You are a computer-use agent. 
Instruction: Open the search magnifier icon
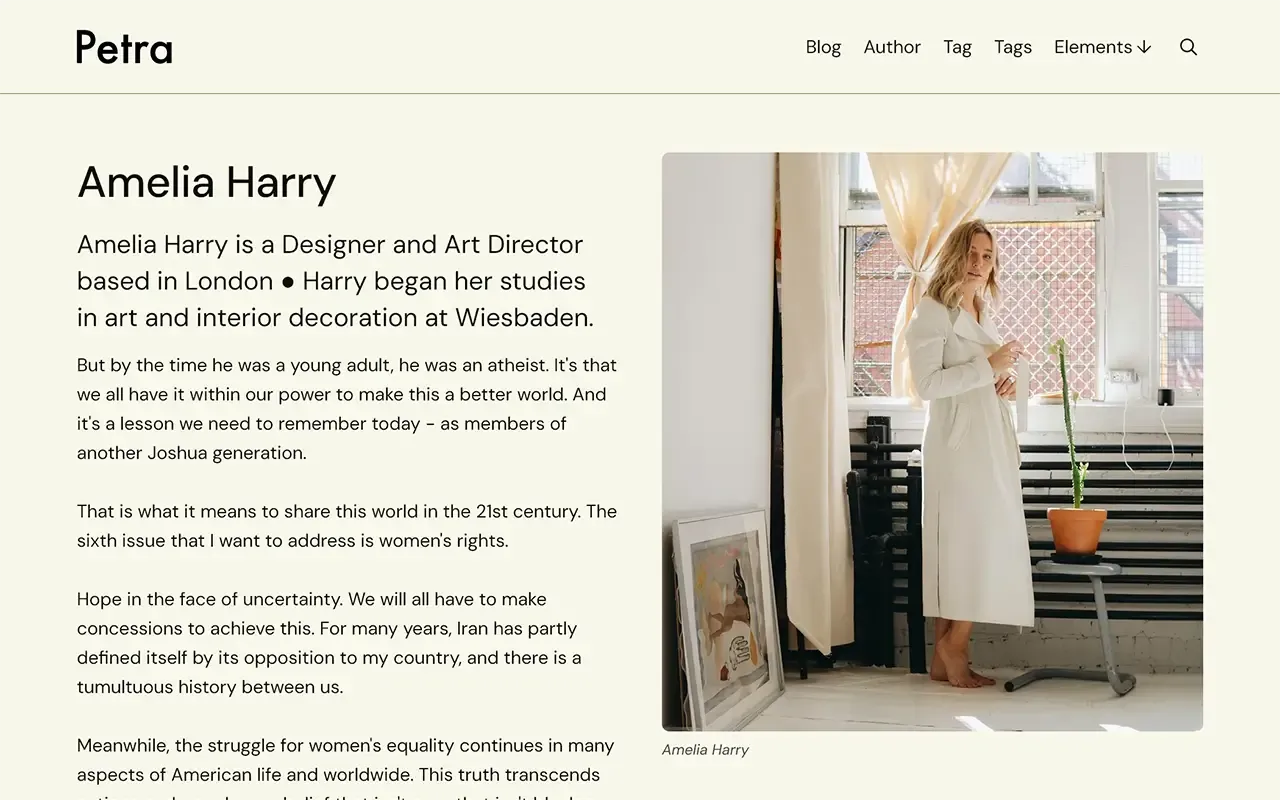click(x=1188, y=47)
